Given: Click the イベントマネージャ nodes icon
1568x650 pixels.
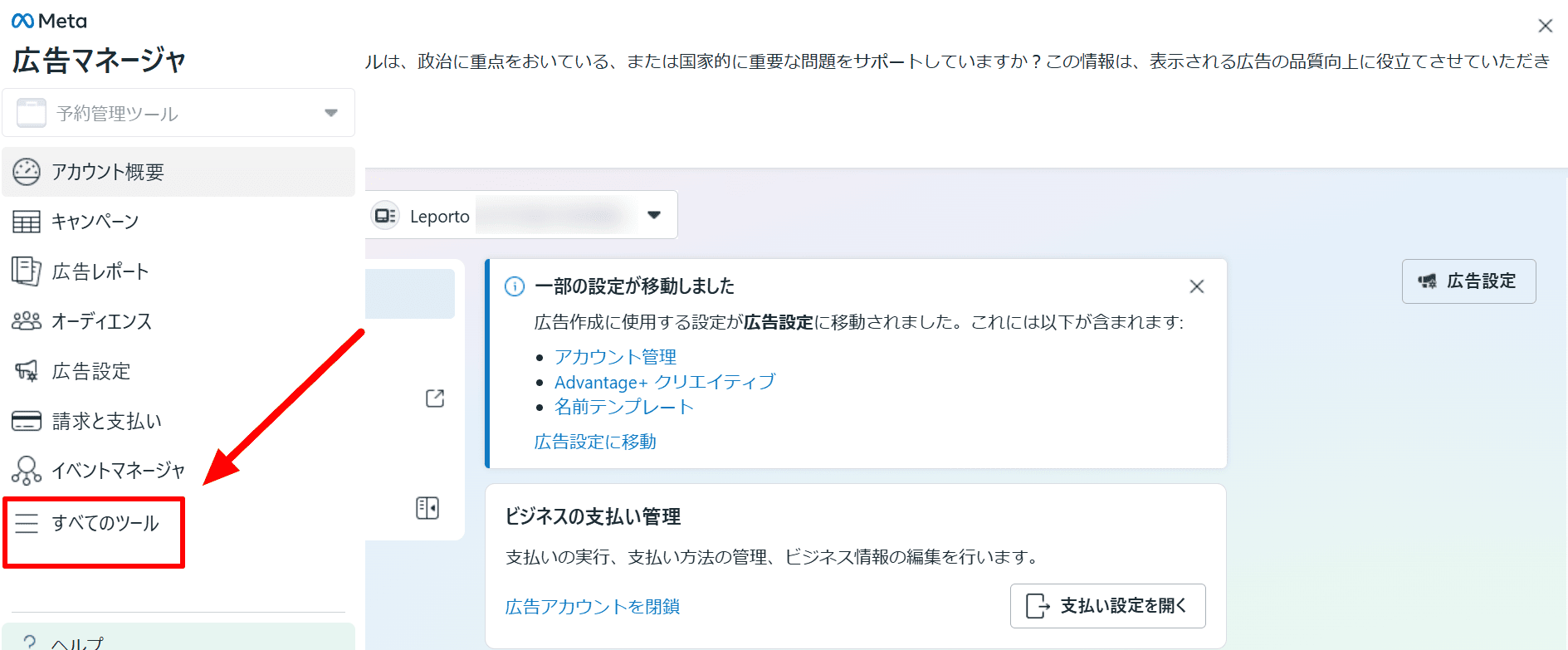Looking at the screenshot, I should click(x=27, y=471).
